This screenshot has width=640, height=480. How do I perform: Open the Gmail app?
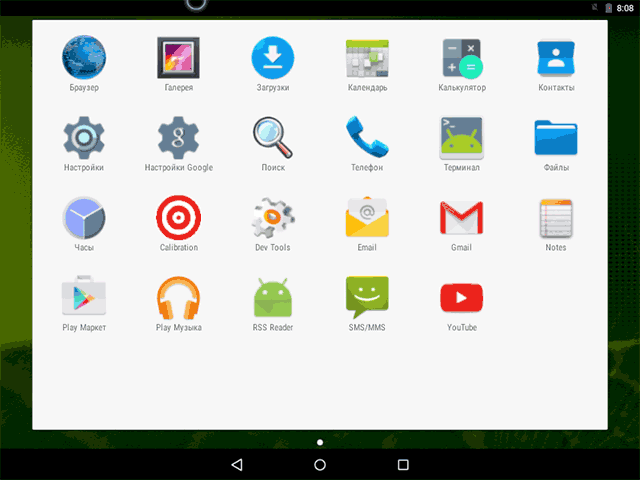461,218
